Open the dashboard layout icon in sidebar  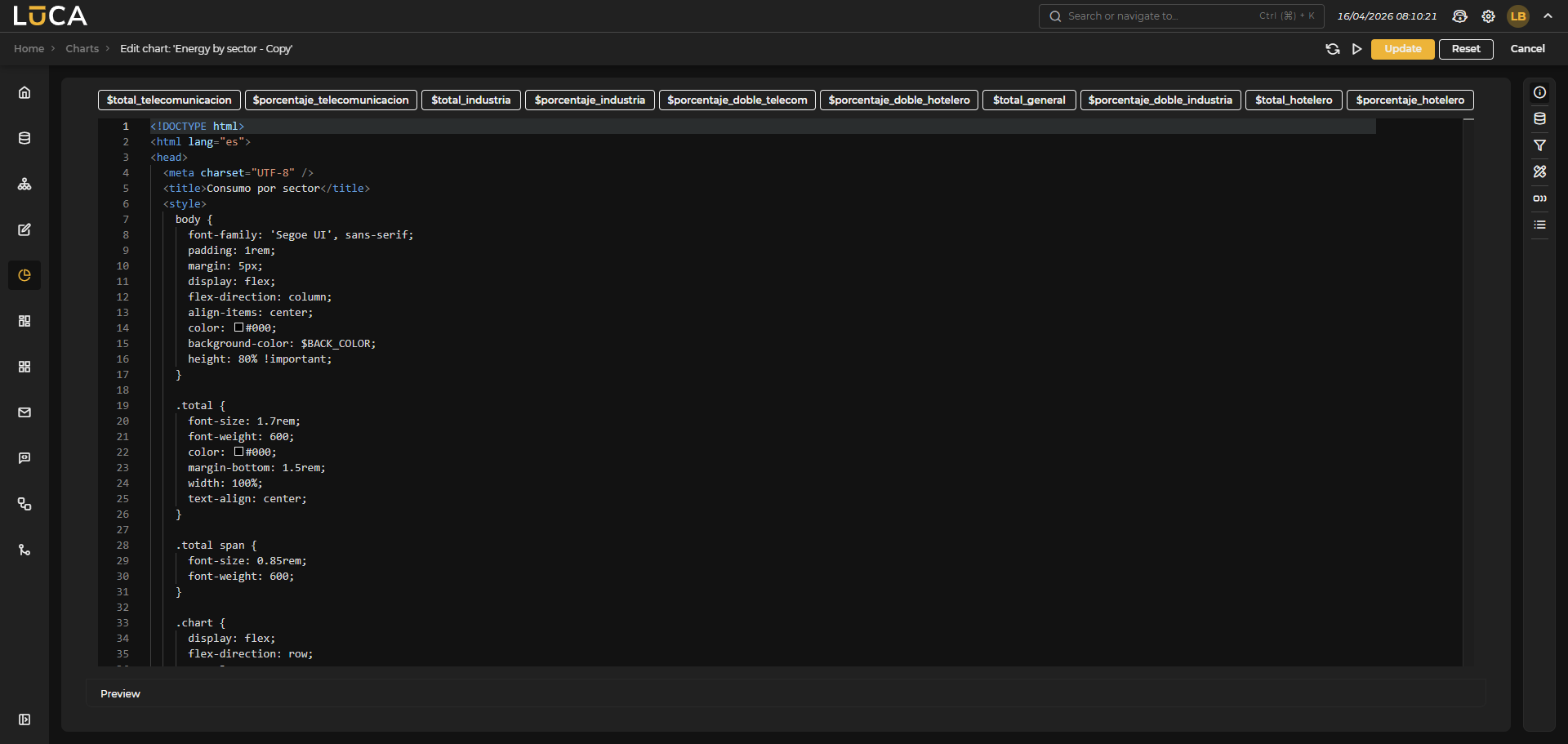(24, 321)
